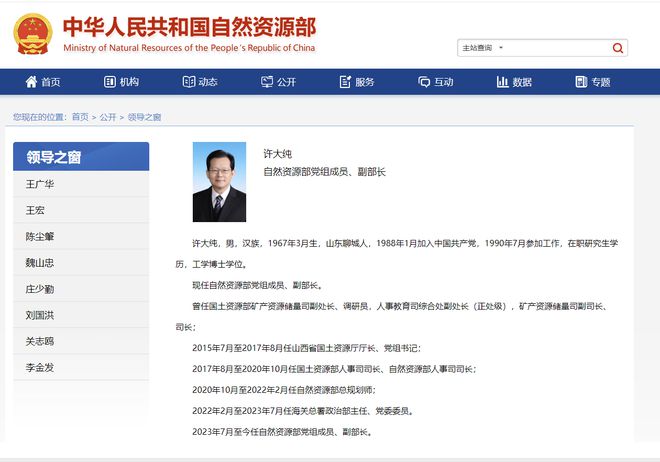
Task: Click the monitor icon beside 公开
Action: [267, 82]
